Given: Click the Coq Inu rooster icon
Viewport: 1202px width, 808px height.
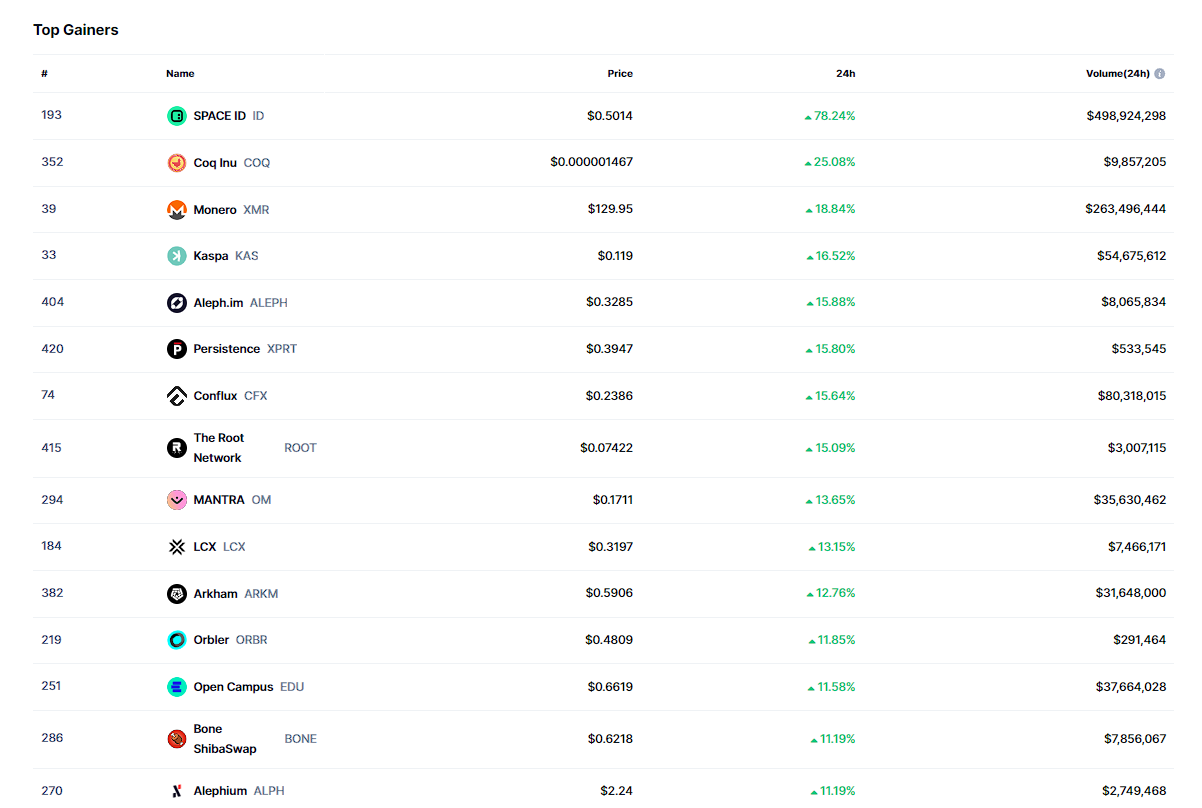Looking at the screenshot, I should pos(177,163).
